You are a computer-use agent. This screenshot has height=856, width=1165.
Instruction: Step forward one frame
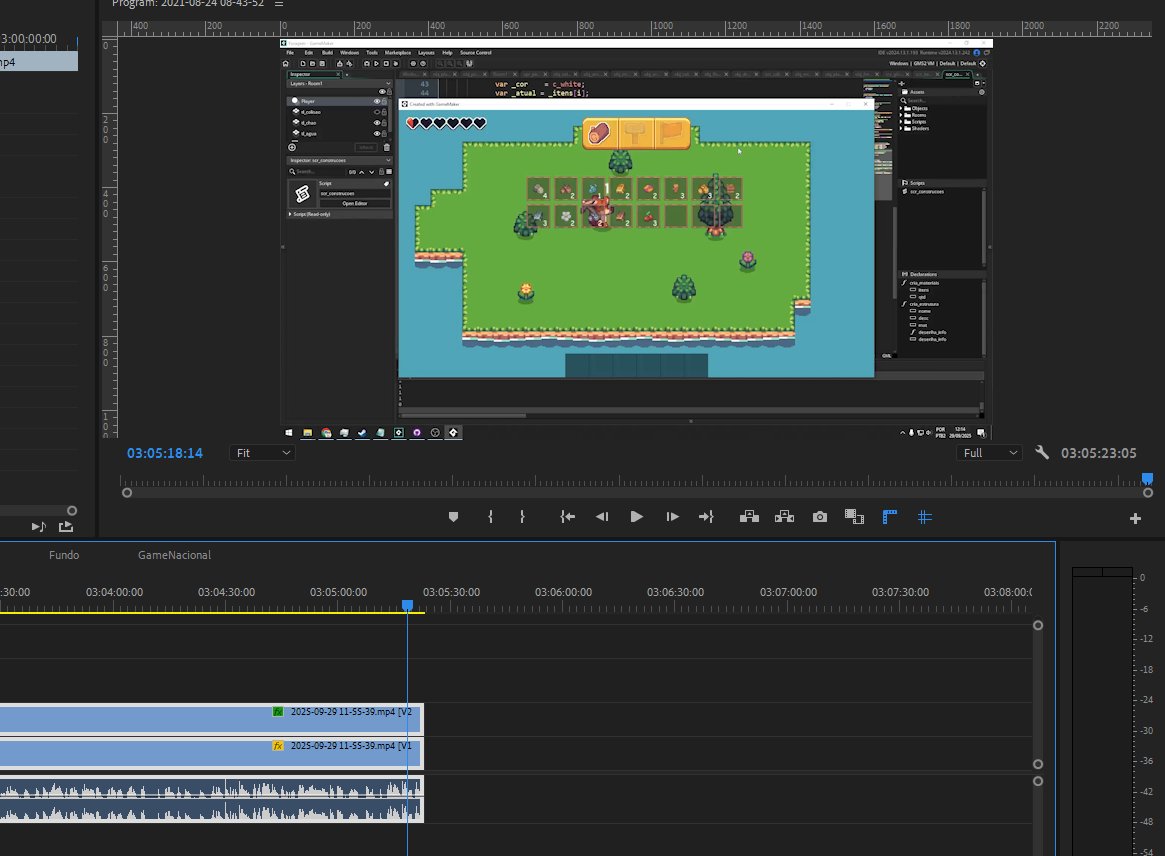click(x=672, y=516)
